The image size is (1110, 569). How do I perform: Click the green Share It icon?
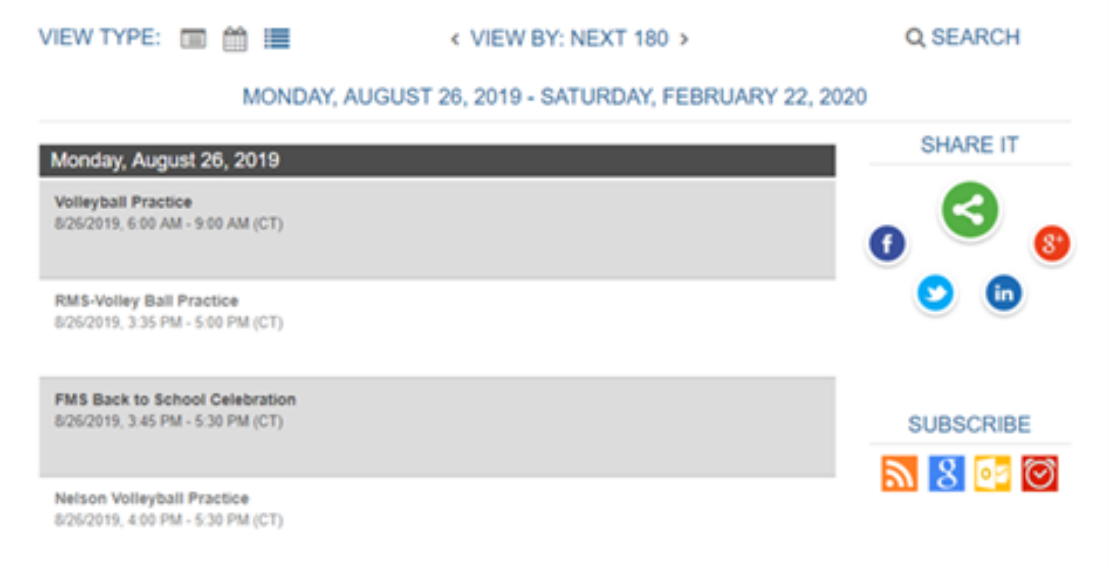coord(969,210)
